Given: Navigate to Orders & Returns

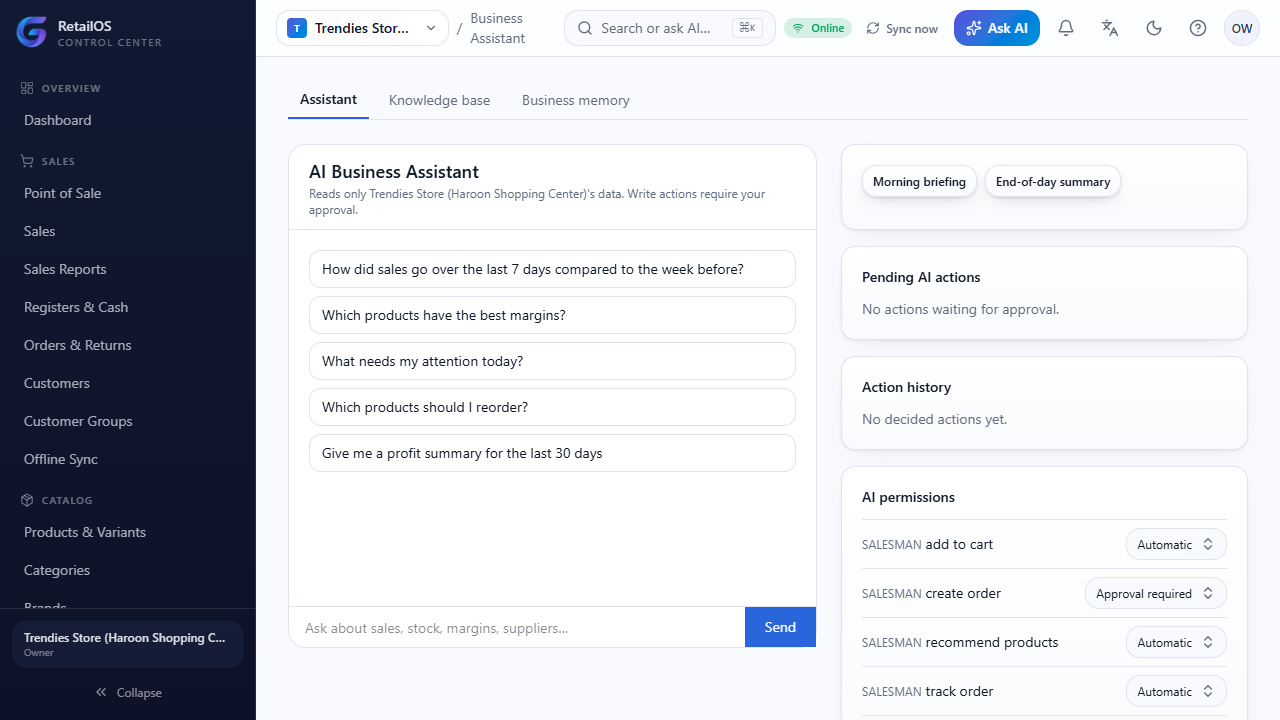Looking at the screenshot, I should point(128,345).
